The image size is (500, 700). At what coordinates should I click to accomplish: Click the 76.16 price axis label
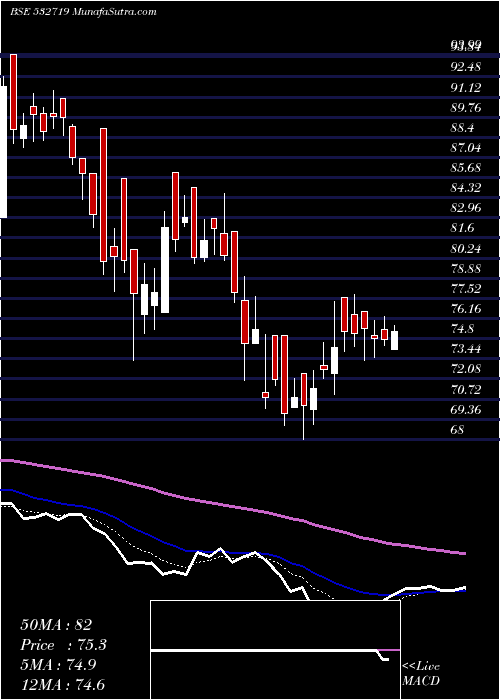tap(467, 309)
